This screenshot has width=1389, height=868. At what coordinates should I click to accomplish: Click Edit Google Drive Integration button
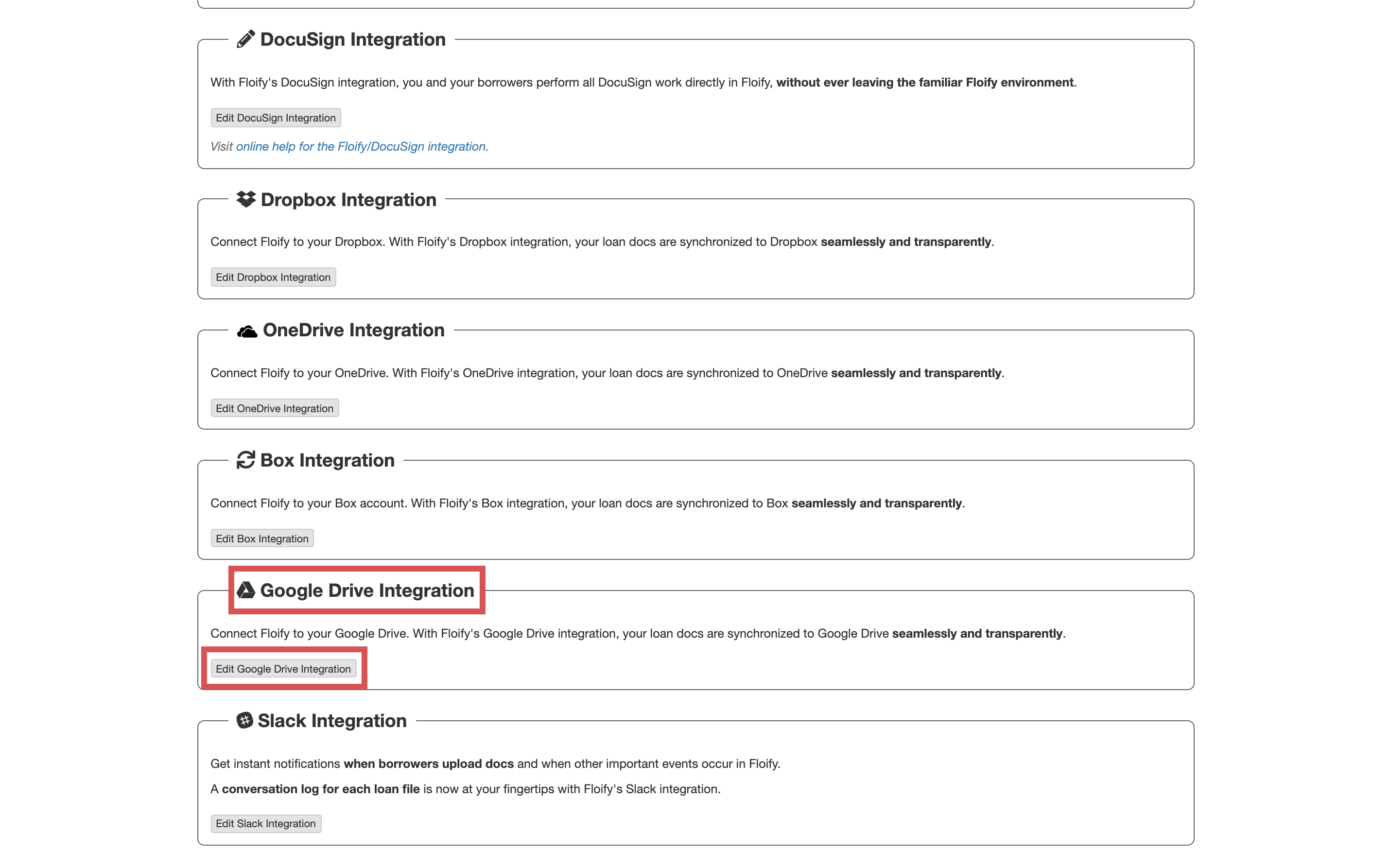[283, 669]
